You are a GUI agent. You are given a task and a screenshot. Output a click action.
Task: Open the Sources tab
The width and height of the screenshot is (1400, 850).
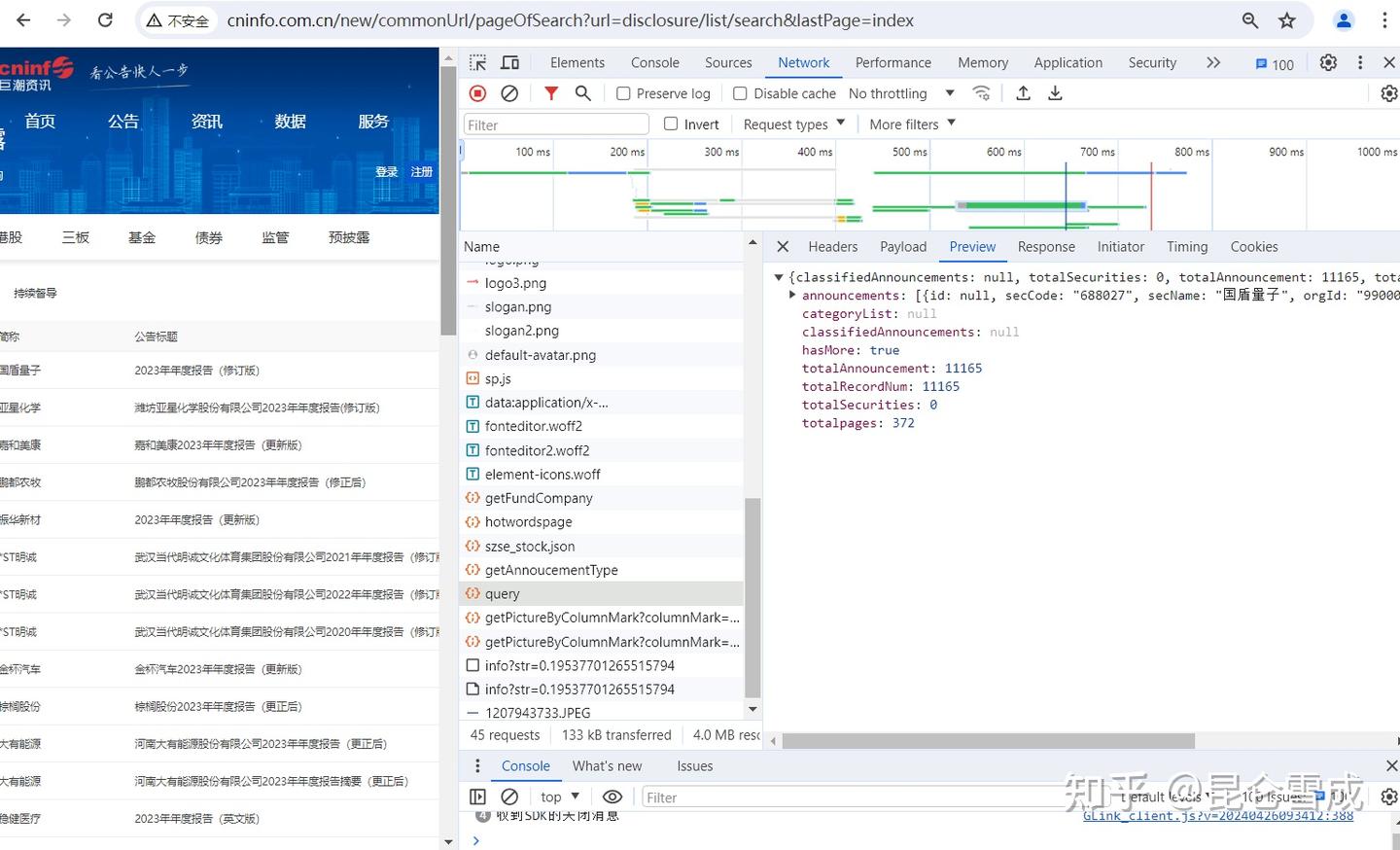pos(728,62)
